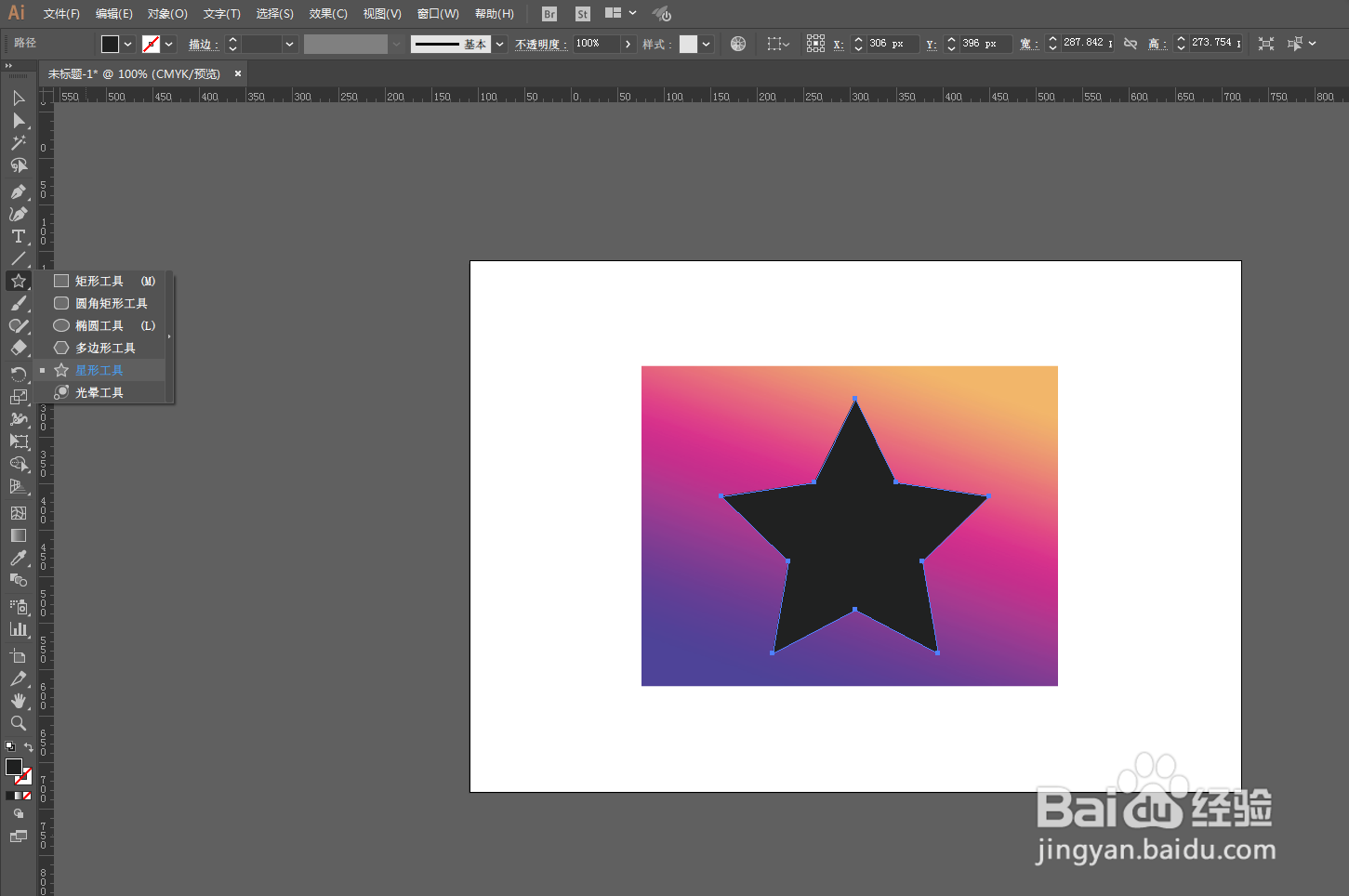Toggle constrain width and height proportions link
Viewport: 1349px width, 896px height.
click(1131, 44)
